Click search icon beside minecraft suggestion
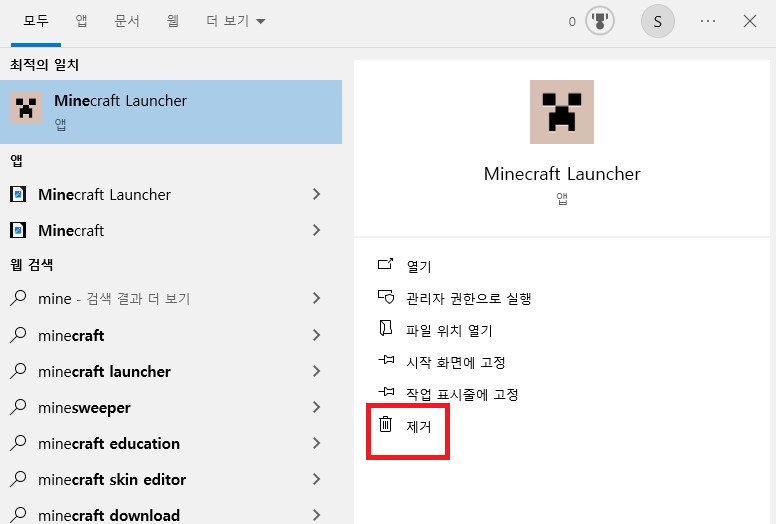 coord(18,335)
